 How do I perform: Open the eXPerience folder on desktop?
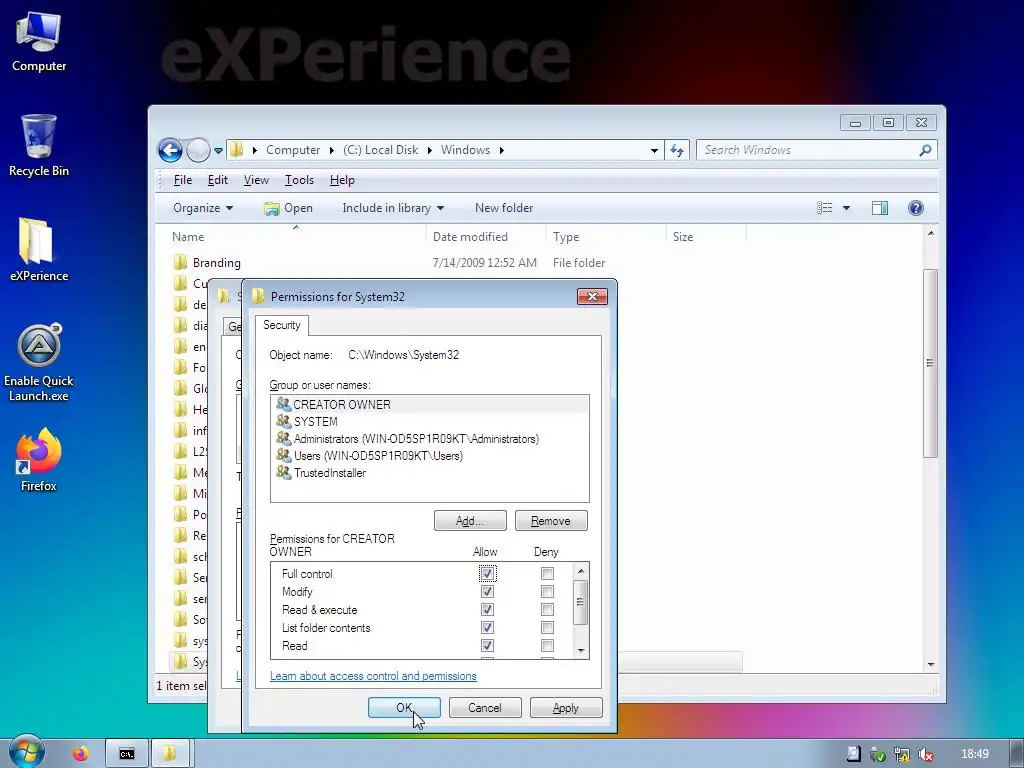(x=39, y=250)
